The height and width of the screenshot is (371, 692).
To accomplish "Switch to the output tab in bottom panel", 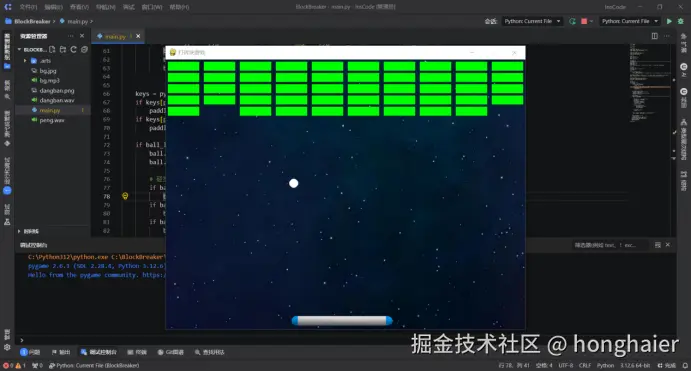I will 61,352.
